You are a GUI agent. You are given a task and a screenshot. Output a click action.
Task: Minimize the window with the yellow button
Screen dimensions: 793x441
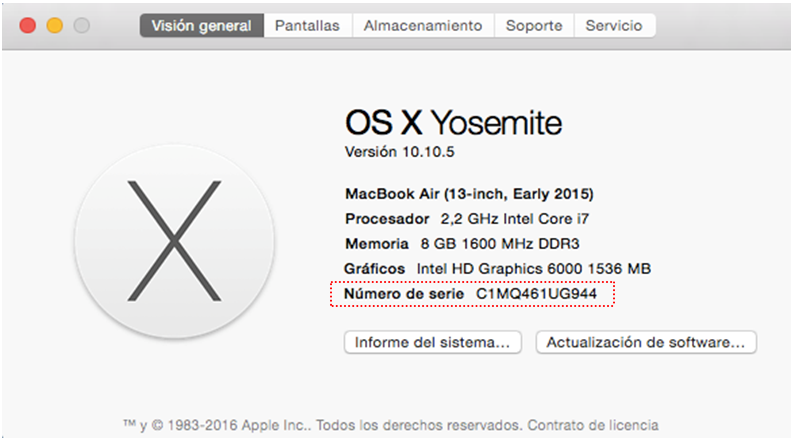[x=54, y=25]
